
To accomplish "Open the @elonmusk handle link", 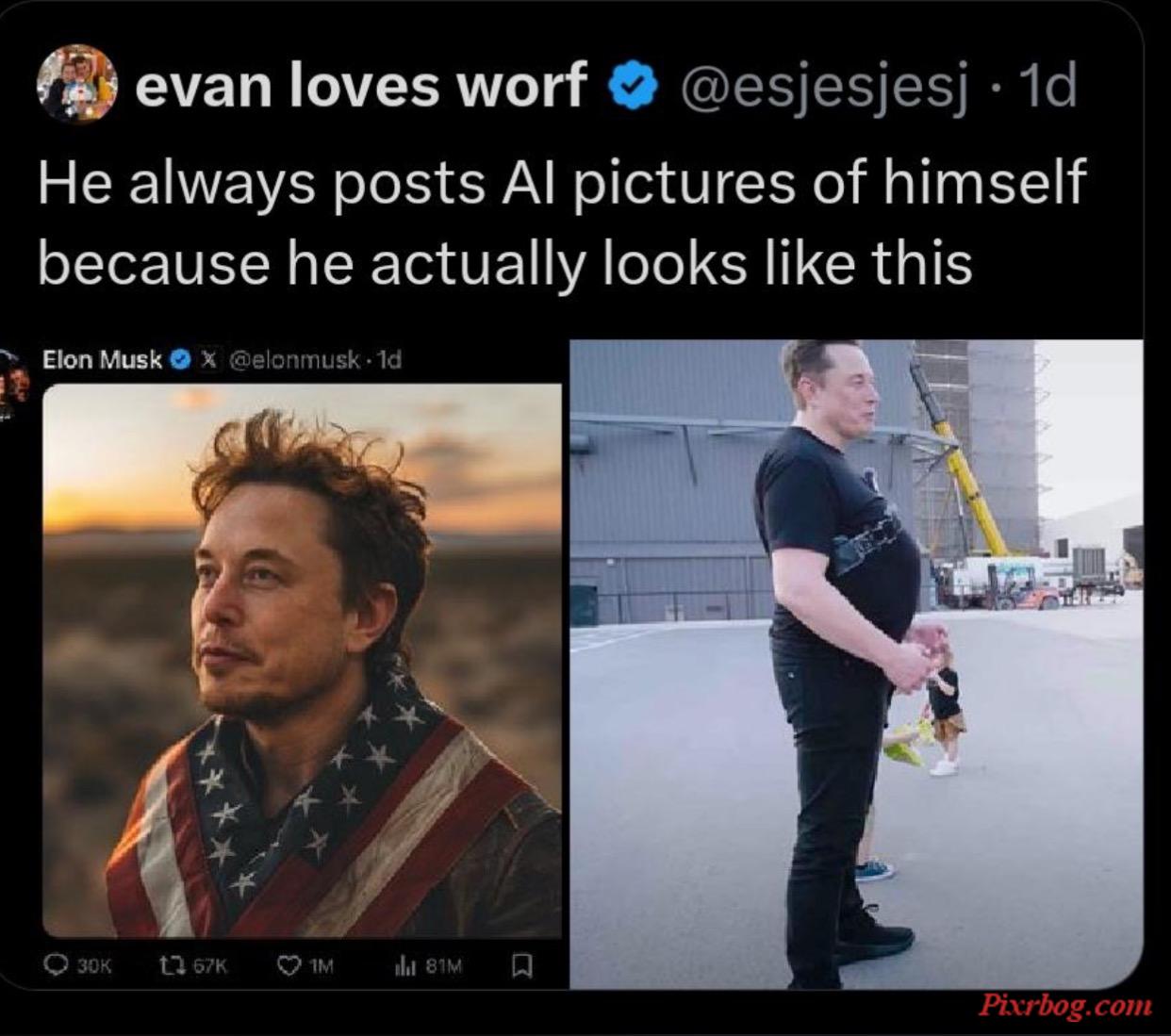I will coord(295,359).
